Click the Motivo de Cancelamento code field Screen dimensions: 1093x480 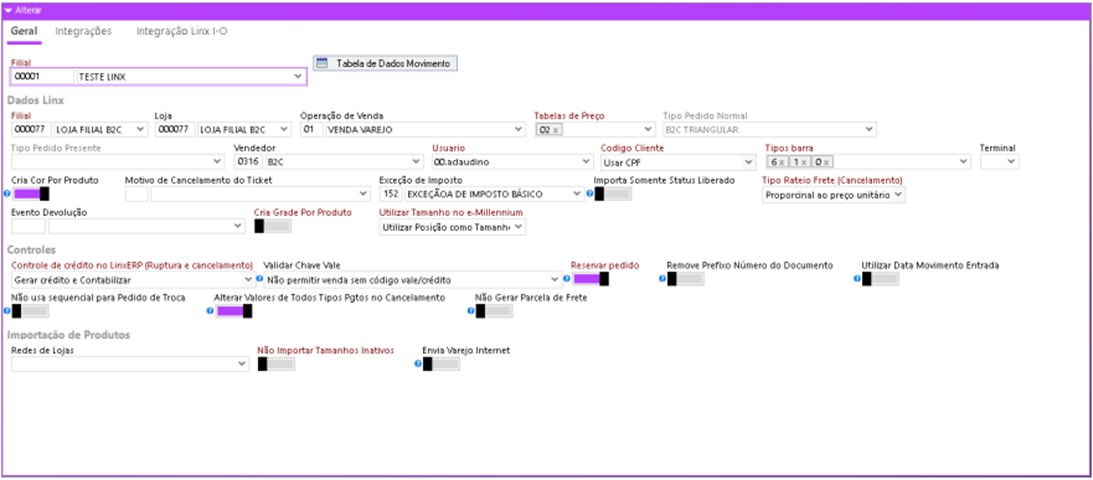click(137, 194)
